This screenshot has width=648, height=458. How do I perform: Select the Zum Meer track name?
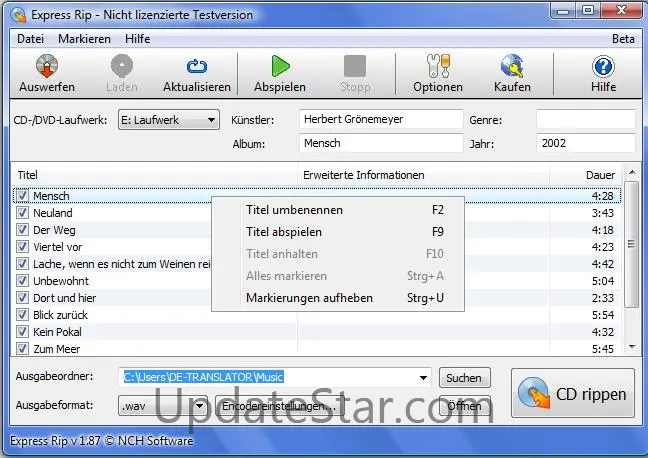[x=57, y=349]
